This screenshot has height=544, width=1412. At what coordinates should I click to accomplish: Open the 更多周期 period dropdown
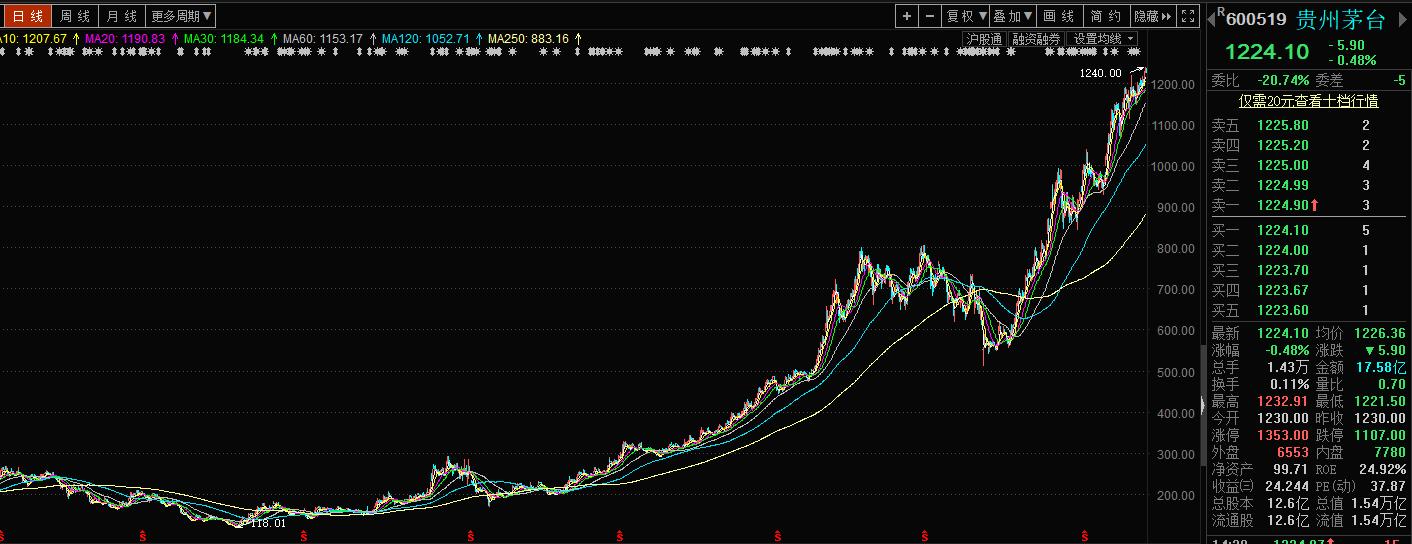click(181, 16)
